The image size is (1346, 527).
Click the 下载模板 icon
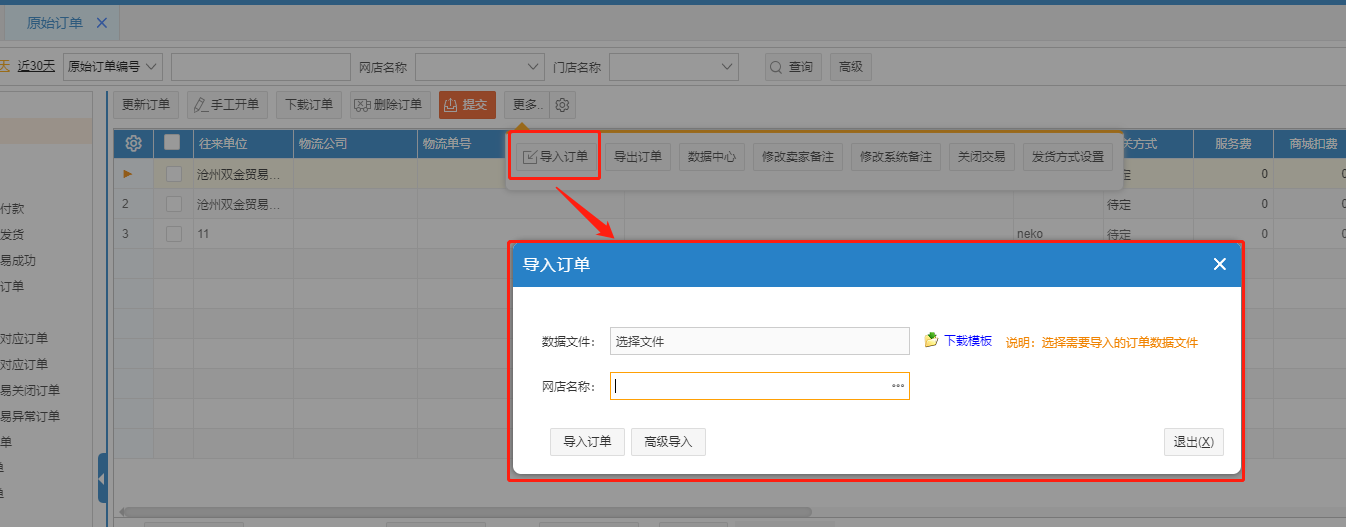931,340
